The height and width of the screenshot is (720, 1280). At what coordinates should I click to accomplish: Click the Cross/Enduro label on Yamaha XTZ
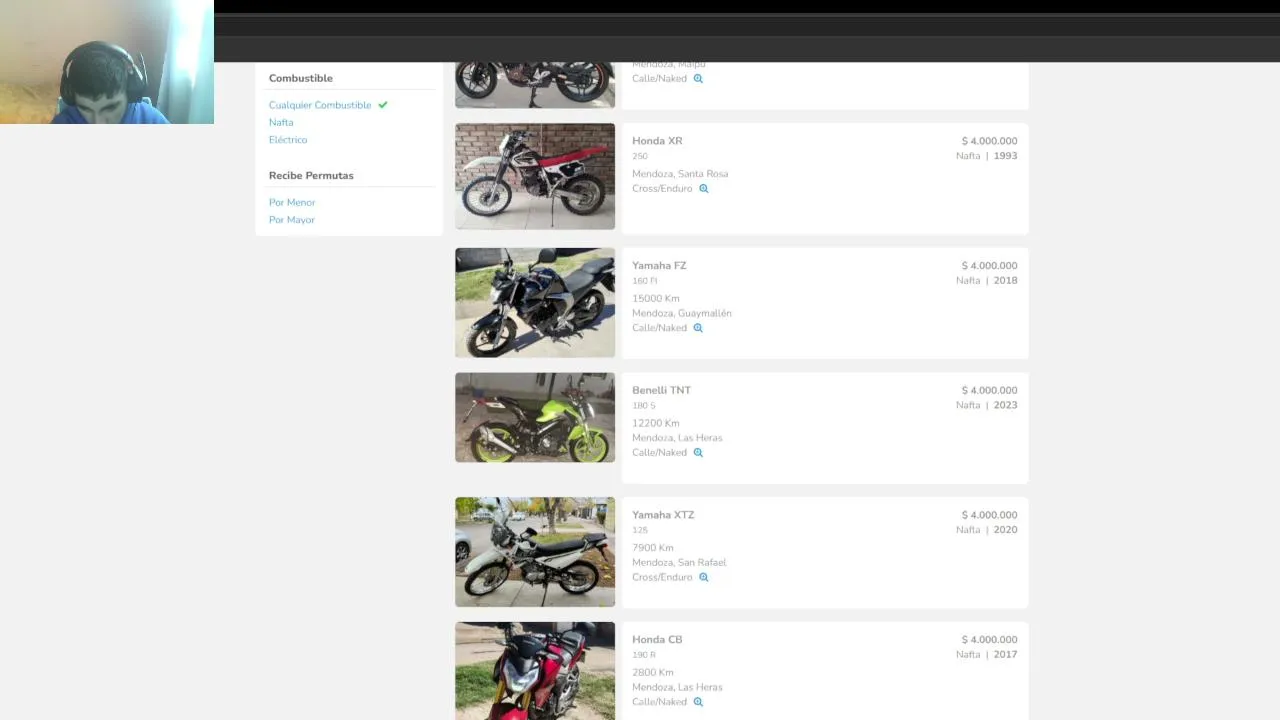[662, 577]
